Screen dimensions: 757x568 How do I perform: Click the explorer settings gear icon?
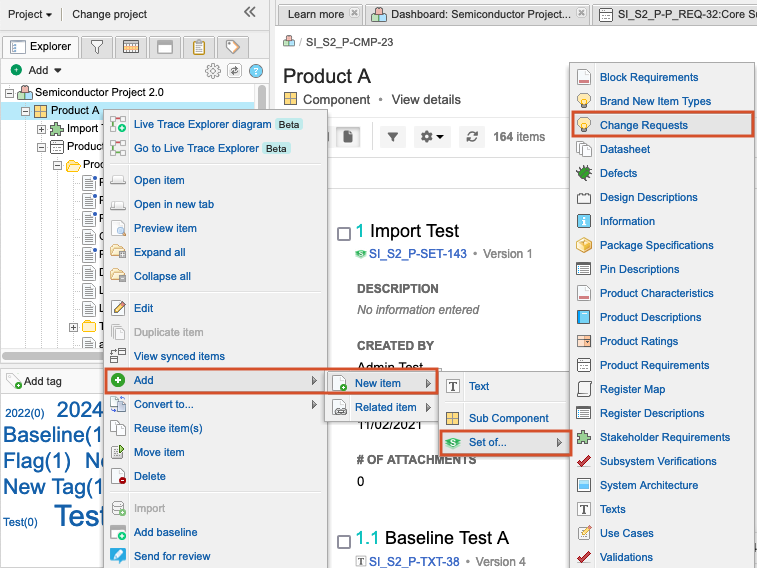click(212, 70)
